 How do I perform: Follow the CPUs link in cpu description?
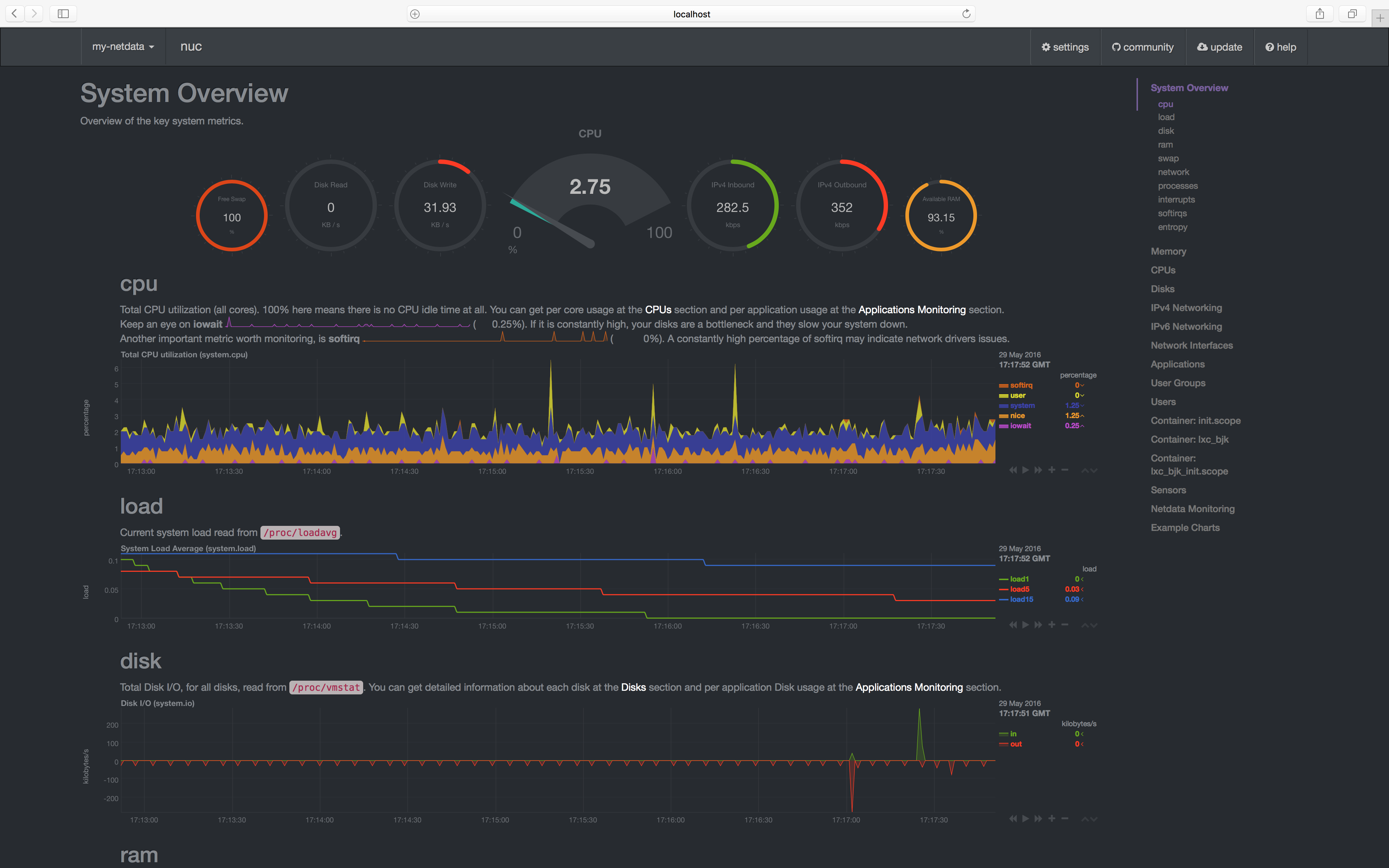[x=658, y=310]
